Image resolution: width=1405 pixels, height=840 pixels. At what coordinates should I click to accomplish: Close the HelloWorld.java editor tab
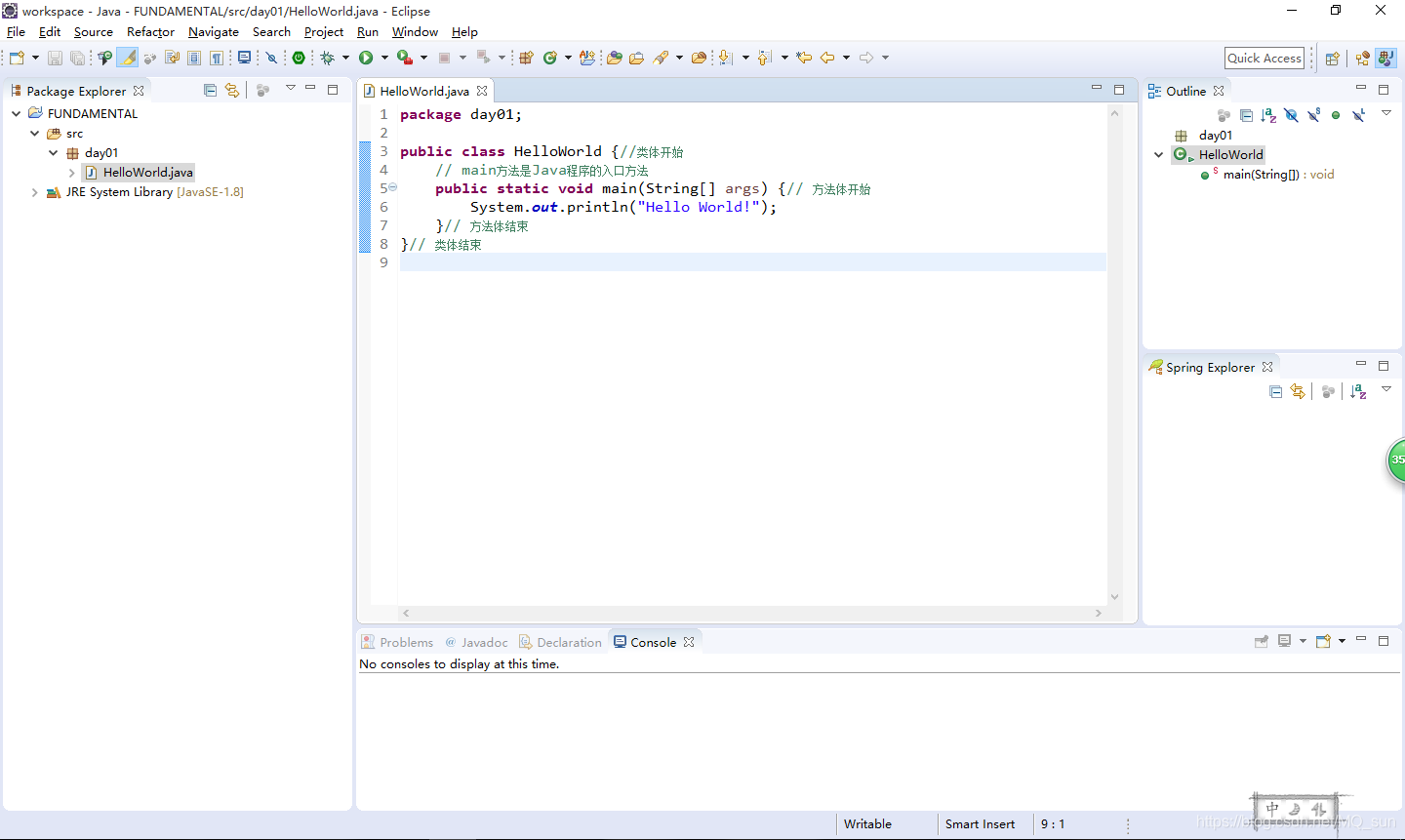pos(482,91)
